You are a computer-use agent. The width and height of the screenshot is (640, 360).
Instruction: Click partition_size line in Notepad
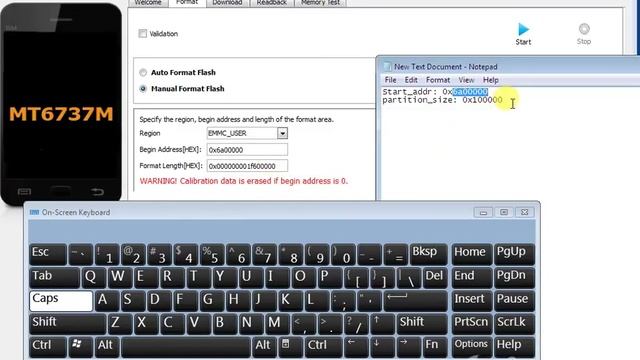coord(442,100)
